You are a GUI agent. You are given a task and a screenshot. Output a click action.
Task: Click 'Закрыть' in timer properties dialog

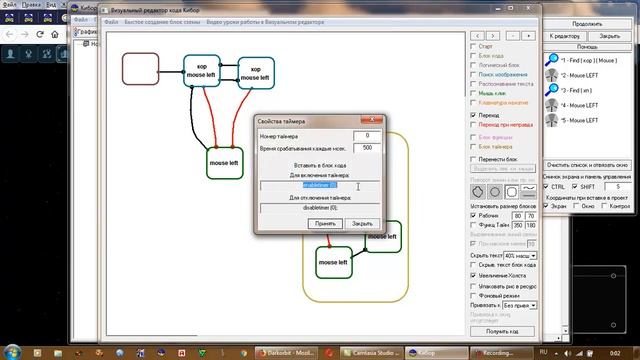[362, 223]
